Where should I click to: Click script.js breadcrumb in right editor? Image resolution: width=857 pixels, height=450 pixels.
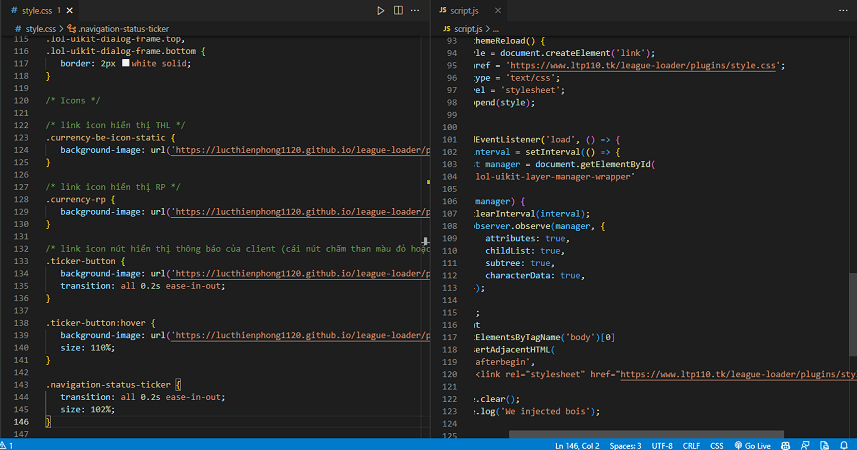coord(468,29)
